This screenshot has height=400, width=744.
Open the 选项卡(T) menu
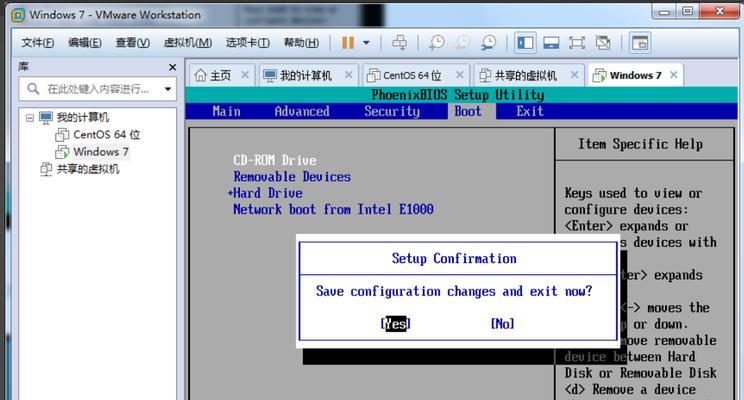click(x=247, y=43)
